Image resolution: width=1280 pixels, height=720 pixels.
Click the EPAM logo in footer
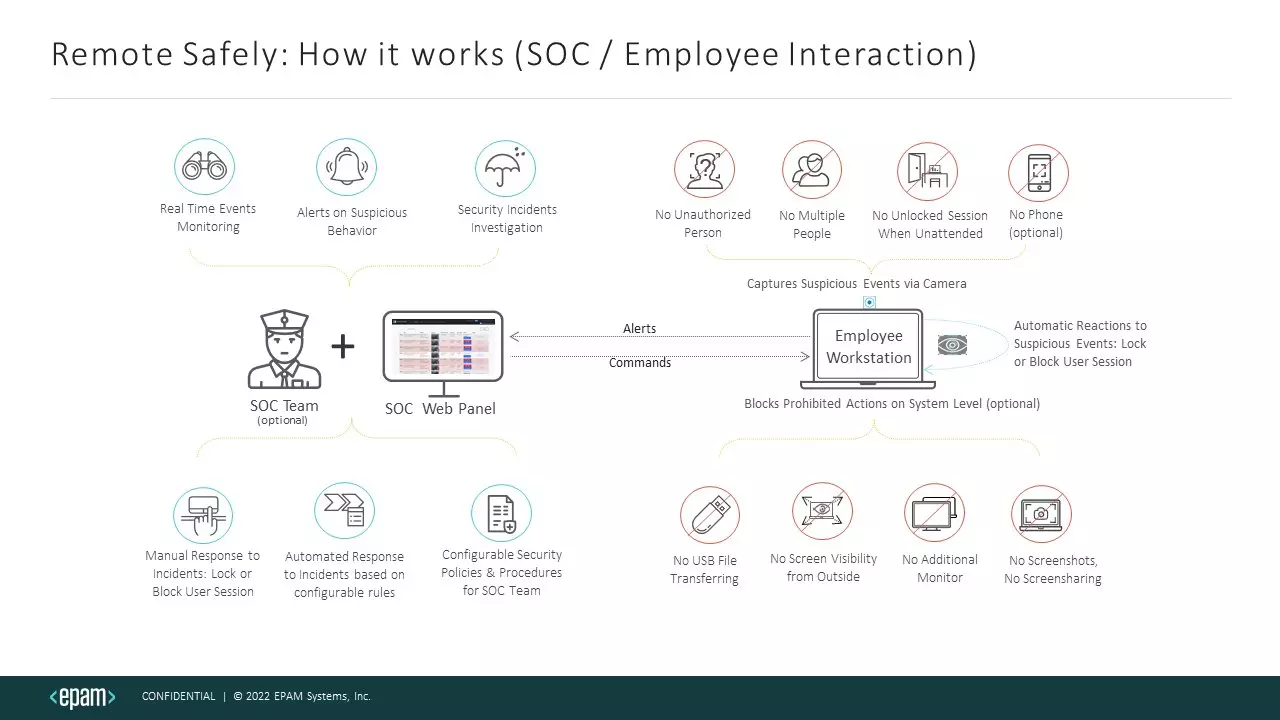[x=83, y=697]
